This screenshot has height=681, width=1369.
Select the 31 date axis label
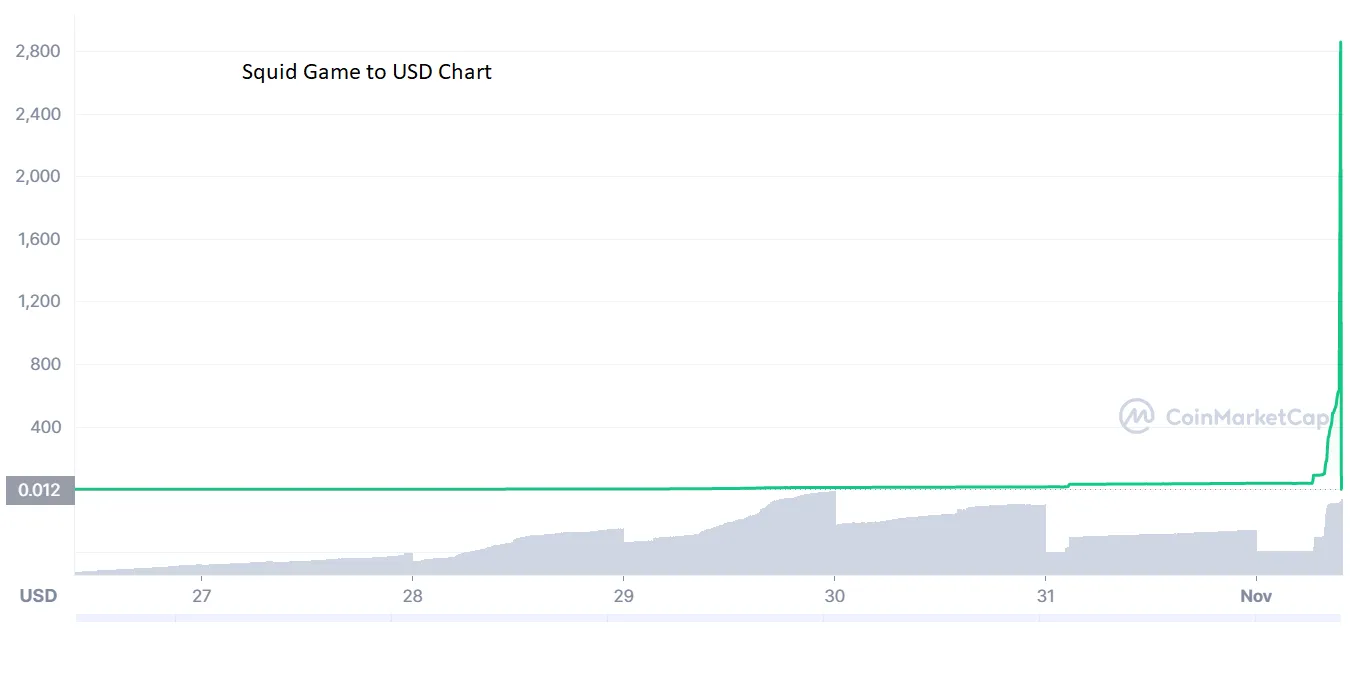pos(1045,595)
